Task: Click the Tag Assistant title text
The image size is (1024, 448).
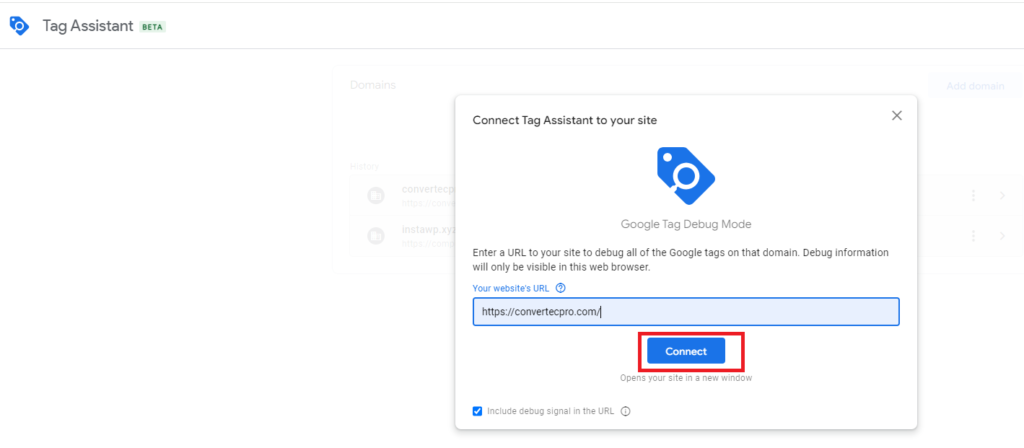Action: (88, 26)
